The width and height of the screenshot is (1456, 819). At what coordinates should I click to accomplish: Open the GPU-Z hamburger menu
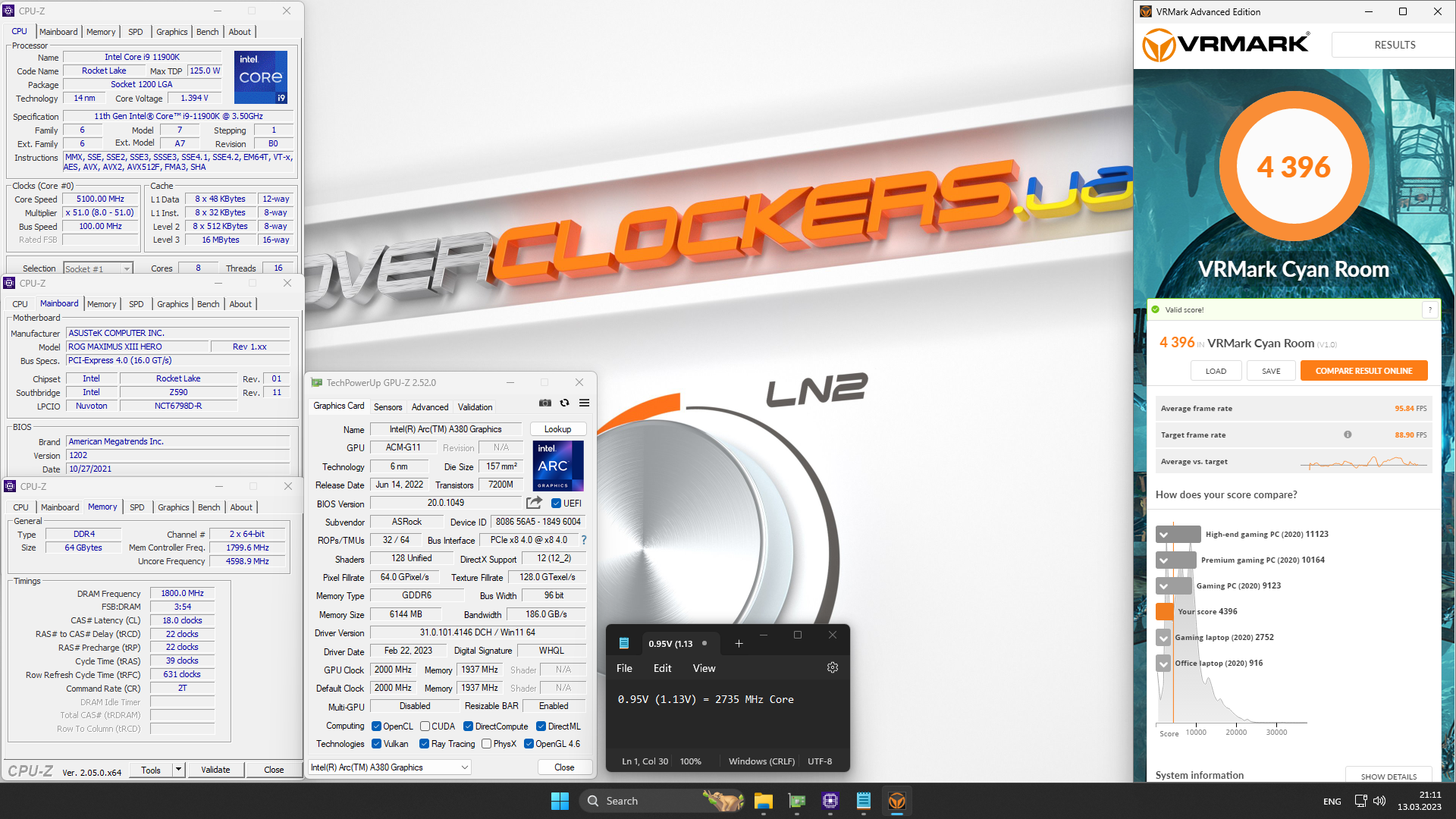[584, 403]
